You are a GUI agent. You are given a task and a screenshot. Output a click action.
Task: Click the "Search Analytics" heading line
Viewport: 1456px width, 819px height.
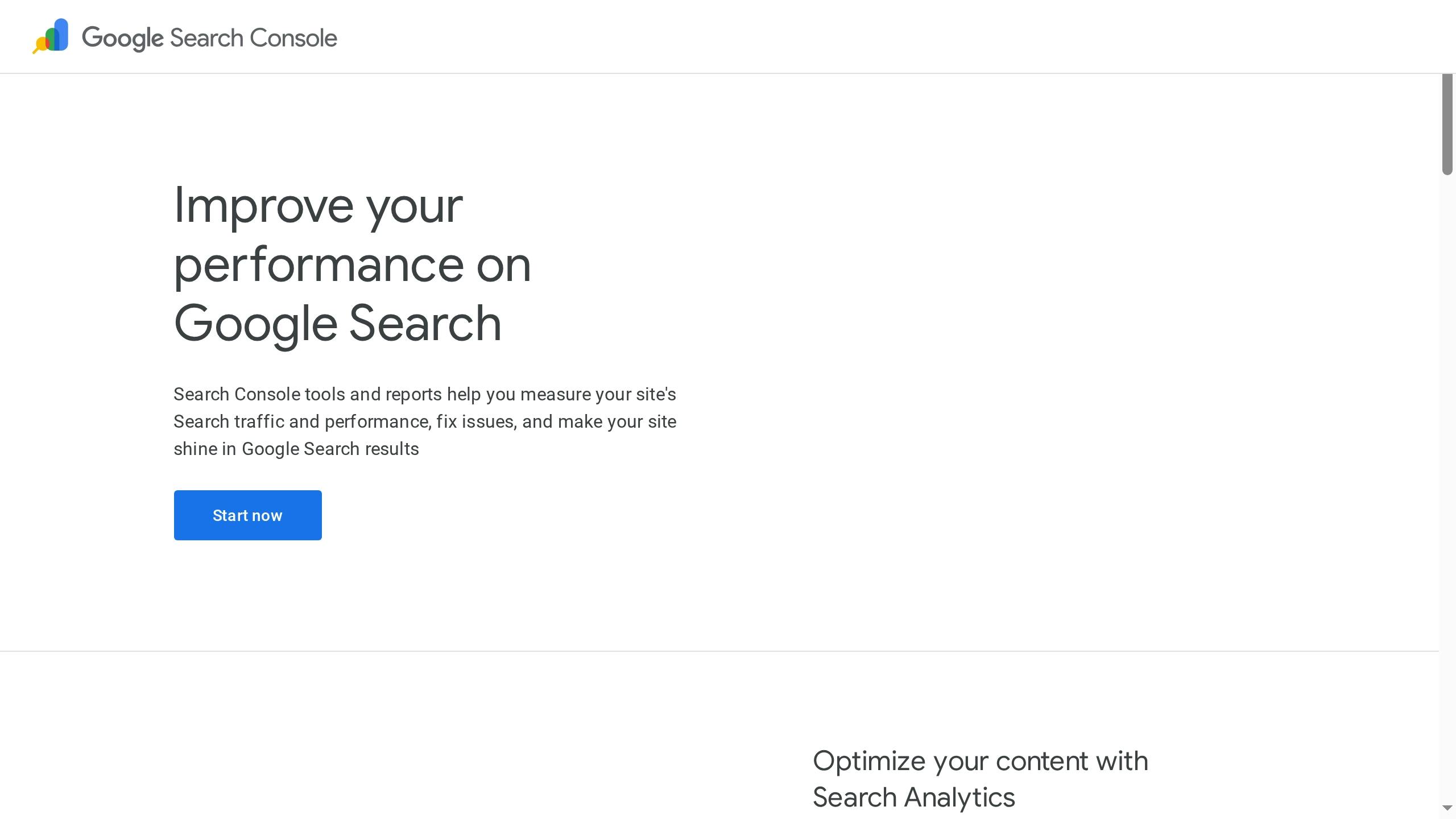(x=913, y=797)
